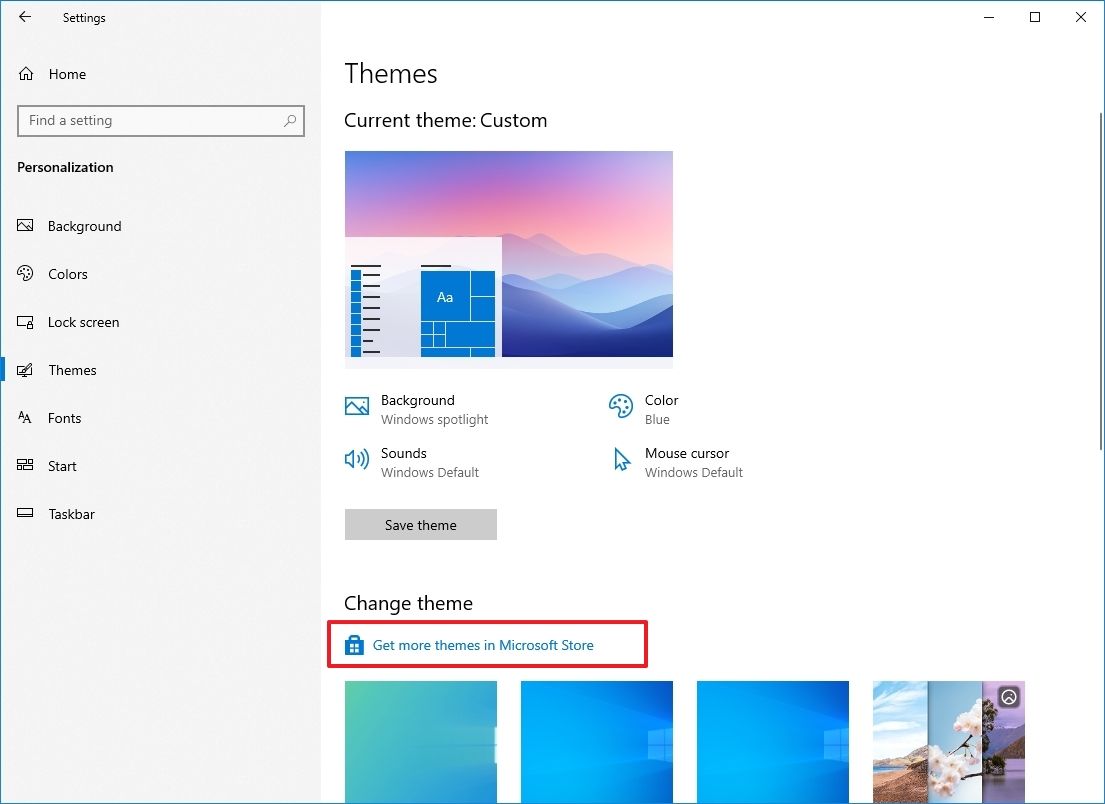Viewport: 1105px width, 804px height.
Task: Select Themes in the Personalization sidebar
Action: tap(72, 369)
